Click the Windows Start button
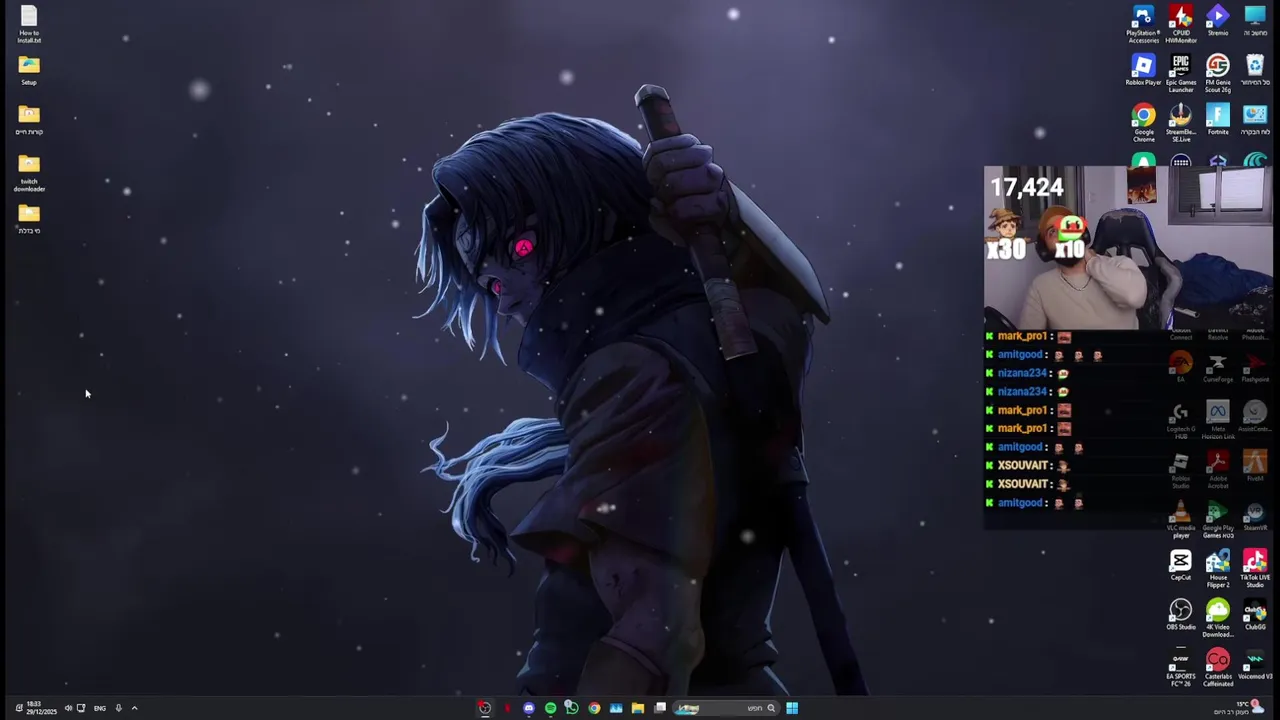The image size is (1280, 720). [791, 708]
